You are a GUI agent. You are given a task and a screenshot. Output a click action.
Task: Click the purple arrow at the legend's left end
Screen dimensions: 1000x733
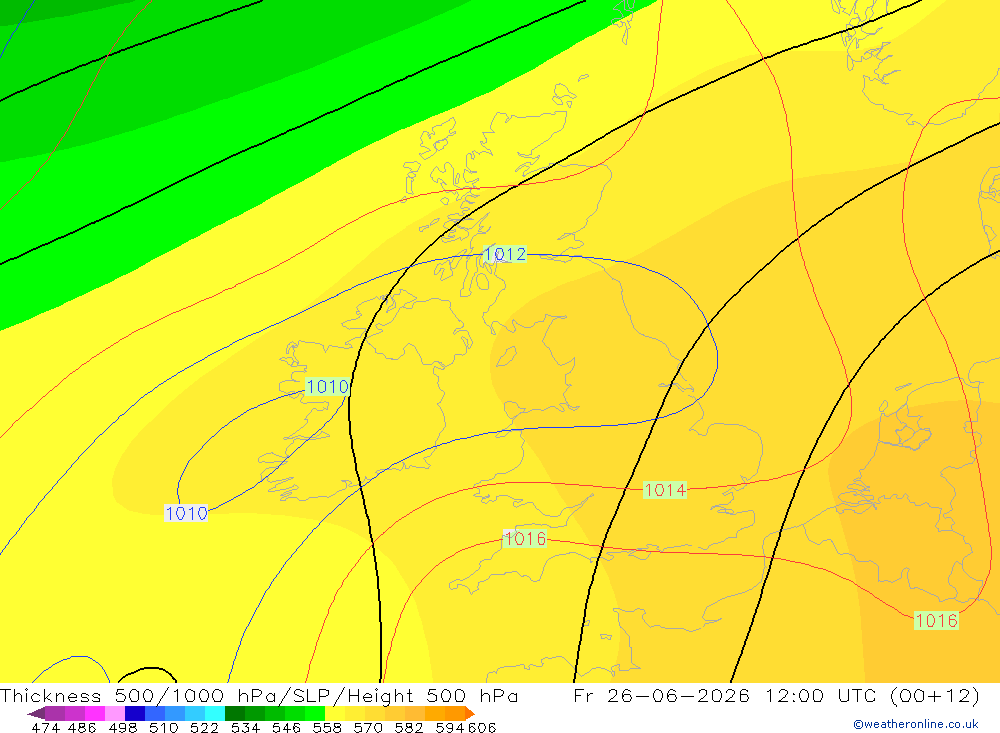(36, 713)
